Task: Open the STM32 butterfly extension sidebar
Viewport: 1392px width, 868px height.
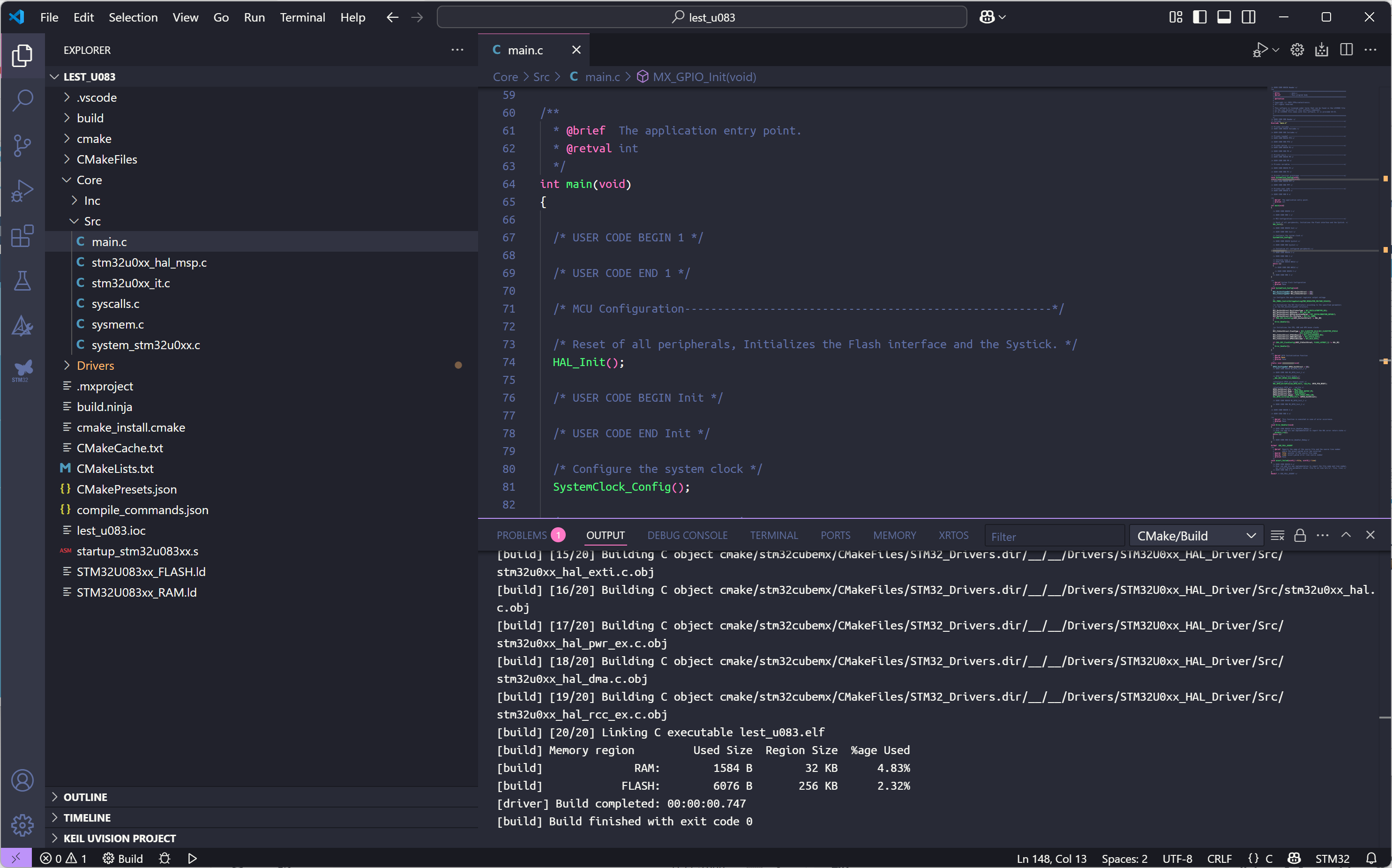Action: [x=23, y=370]
